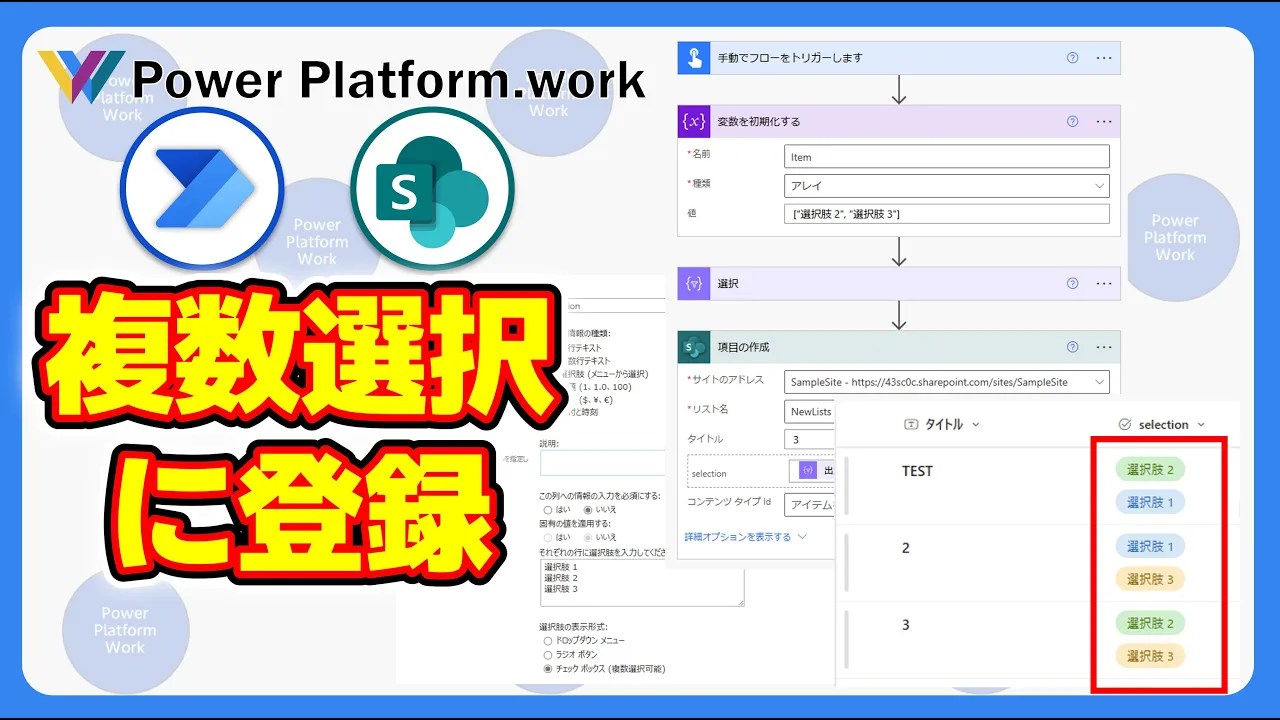Click 選択肢 1 pill in TEST row

coord(1150,502)
